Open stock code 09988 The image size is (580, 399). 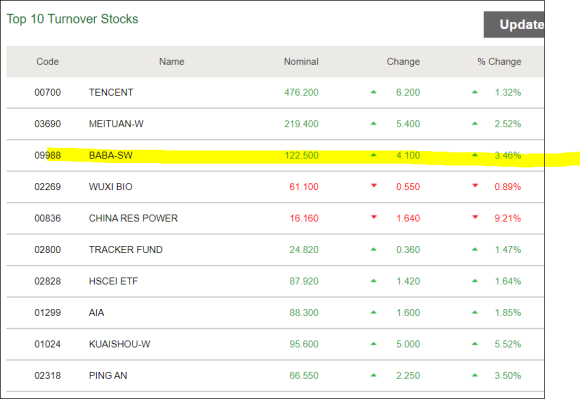coord(47,155)
